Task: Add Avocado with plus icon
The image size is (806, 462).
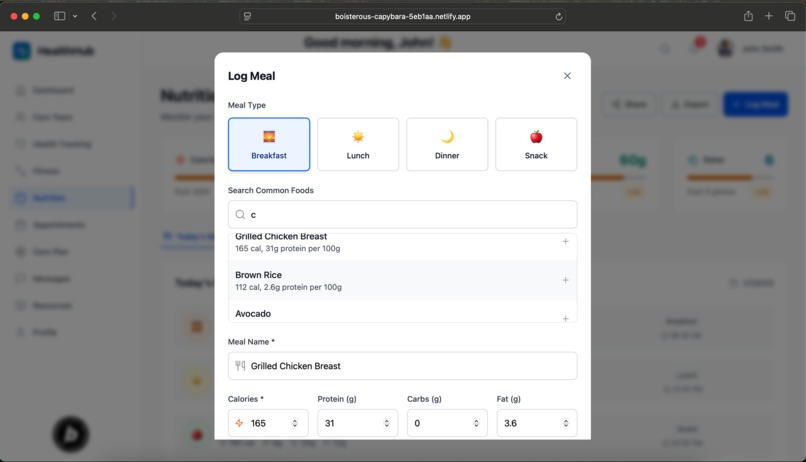Action: point(565,318)
